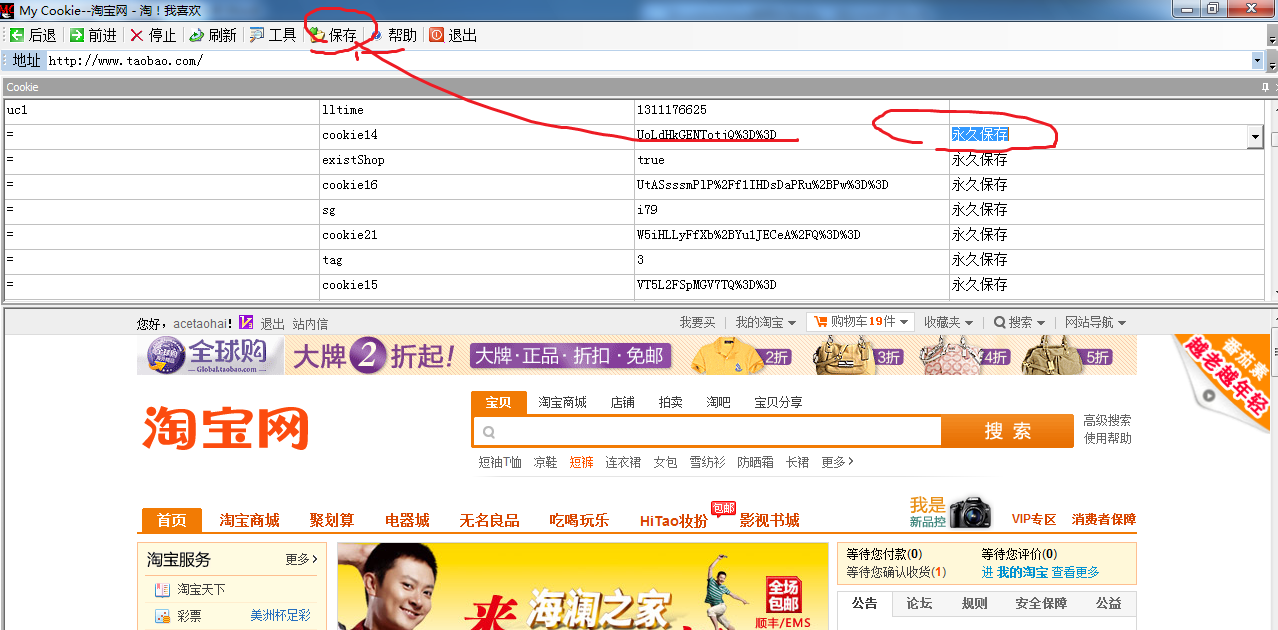Open the 我要买 link
Screen dimensions: 1278x630
tap(697, 323)
